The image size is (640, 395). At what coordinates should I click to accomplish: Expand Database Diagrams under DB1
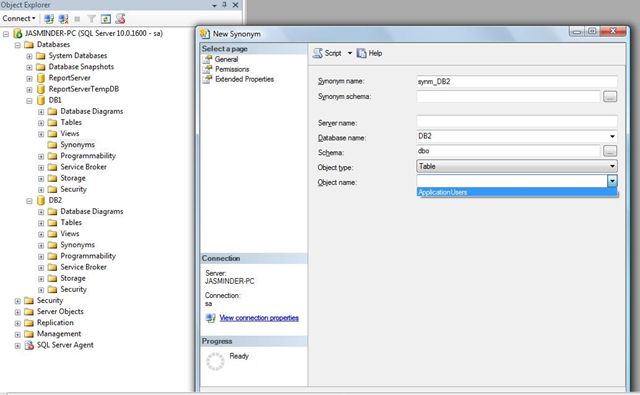(x=41, y=112)
